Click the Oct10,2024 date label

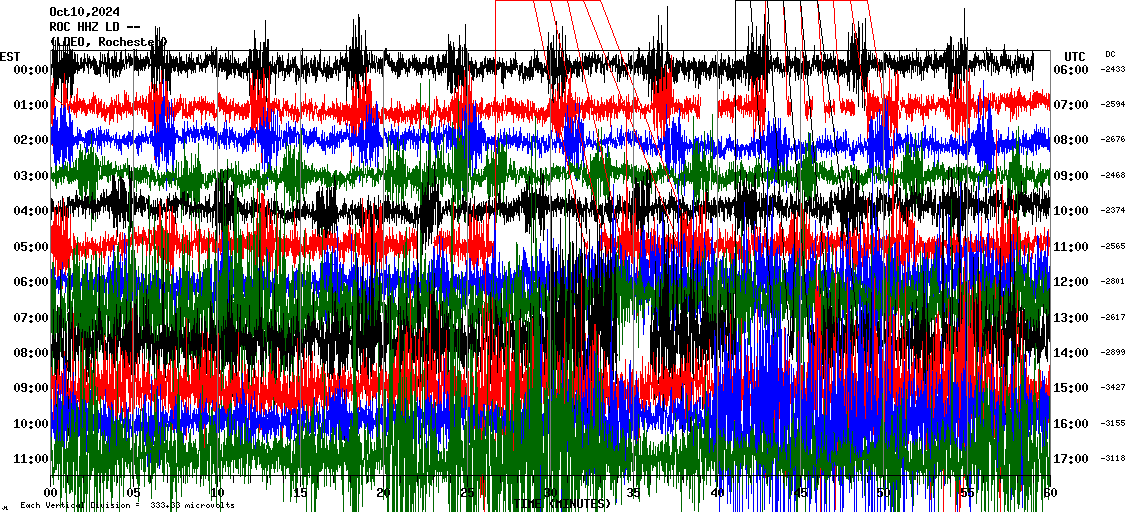(x=84, y=12)
